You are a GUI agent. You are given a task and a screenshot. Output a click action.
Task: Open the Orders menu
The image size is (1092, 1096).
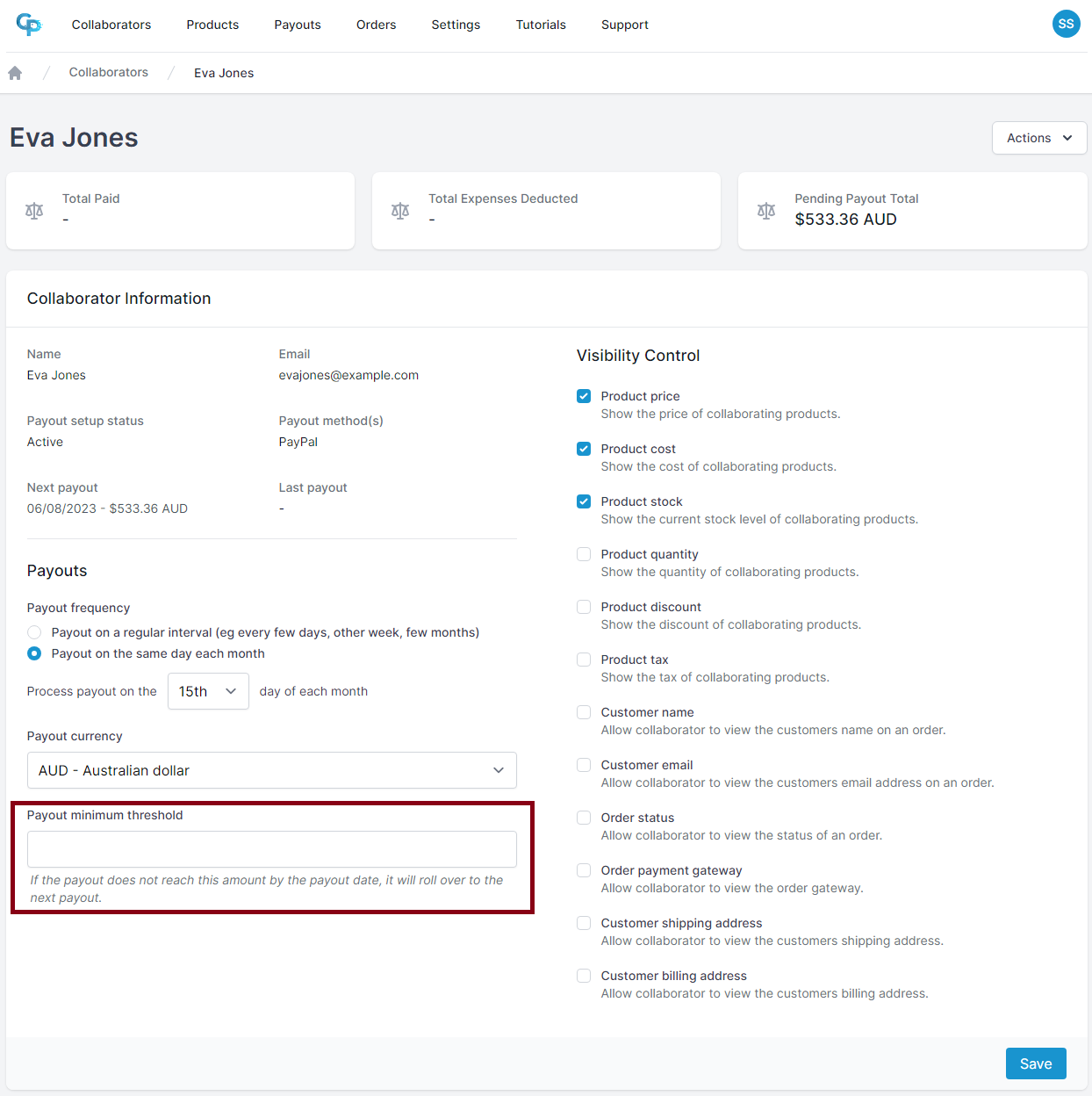[376, 25]
